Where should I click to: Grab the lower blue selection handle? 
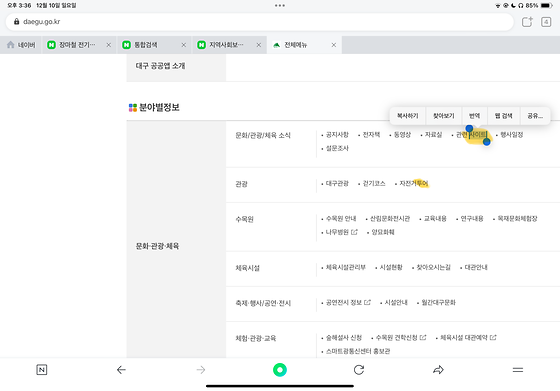tap(486, 142)
